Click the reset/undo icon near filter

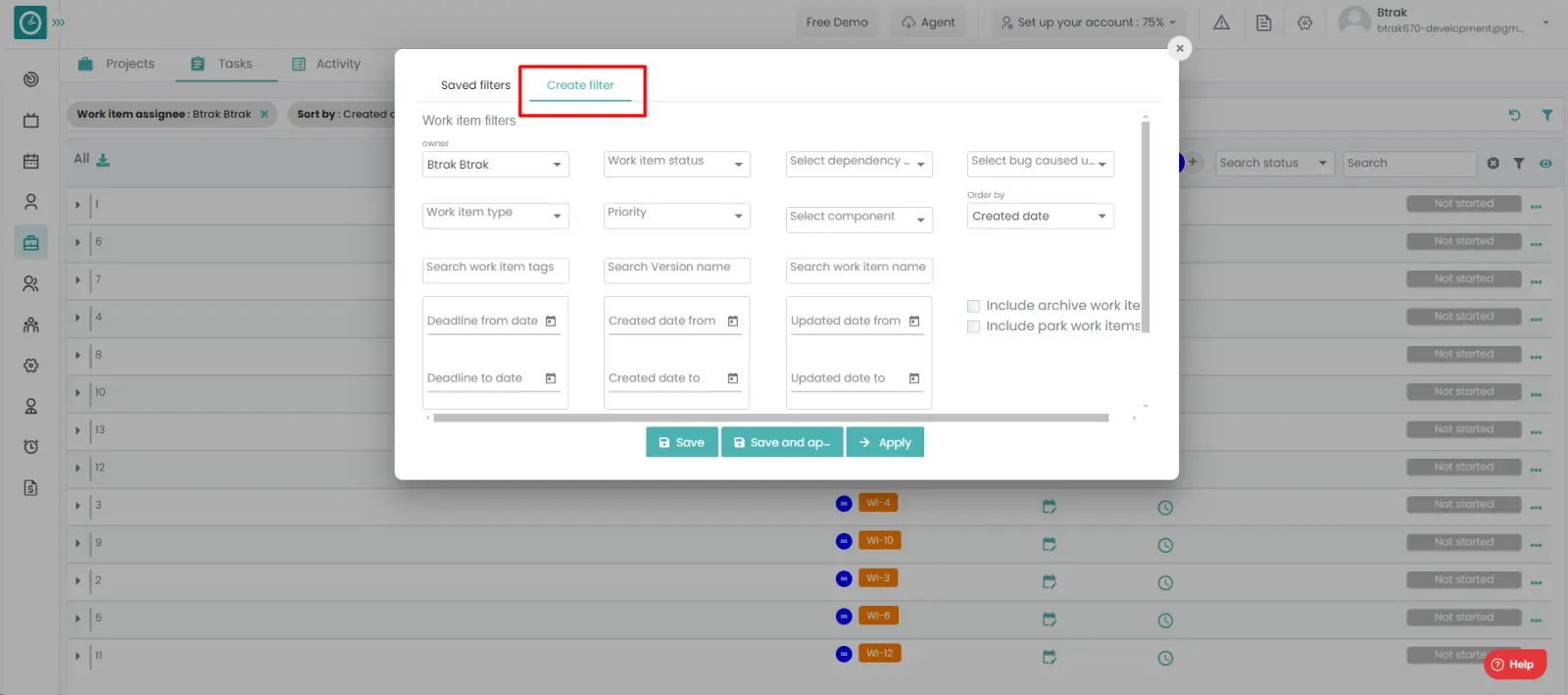[1514, 115]
